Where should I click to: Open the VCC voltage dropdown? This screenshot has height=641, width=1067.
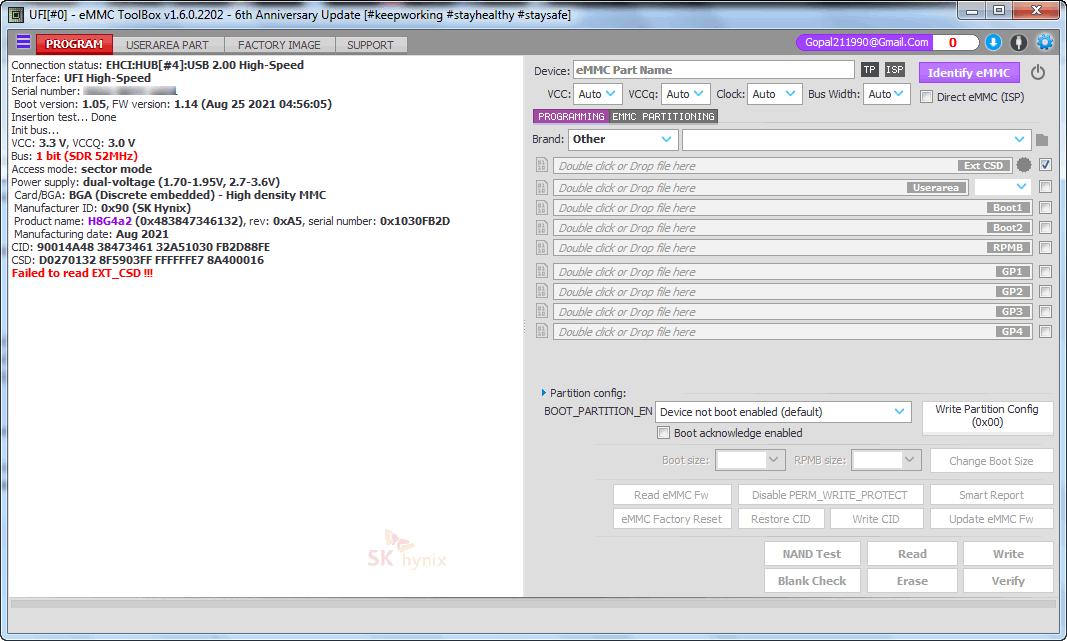[597, 94]
